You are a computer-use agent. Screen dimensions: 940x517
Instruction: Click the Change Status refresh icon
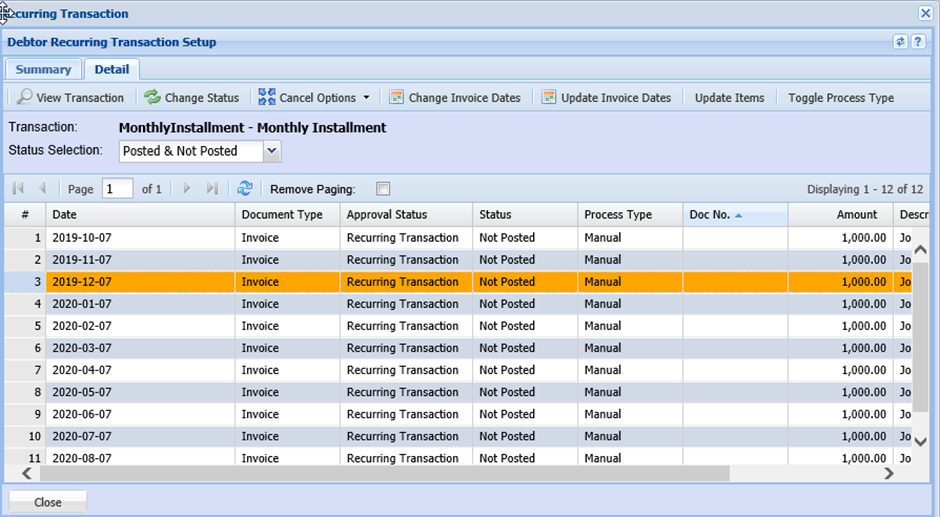tap(152, 98)
